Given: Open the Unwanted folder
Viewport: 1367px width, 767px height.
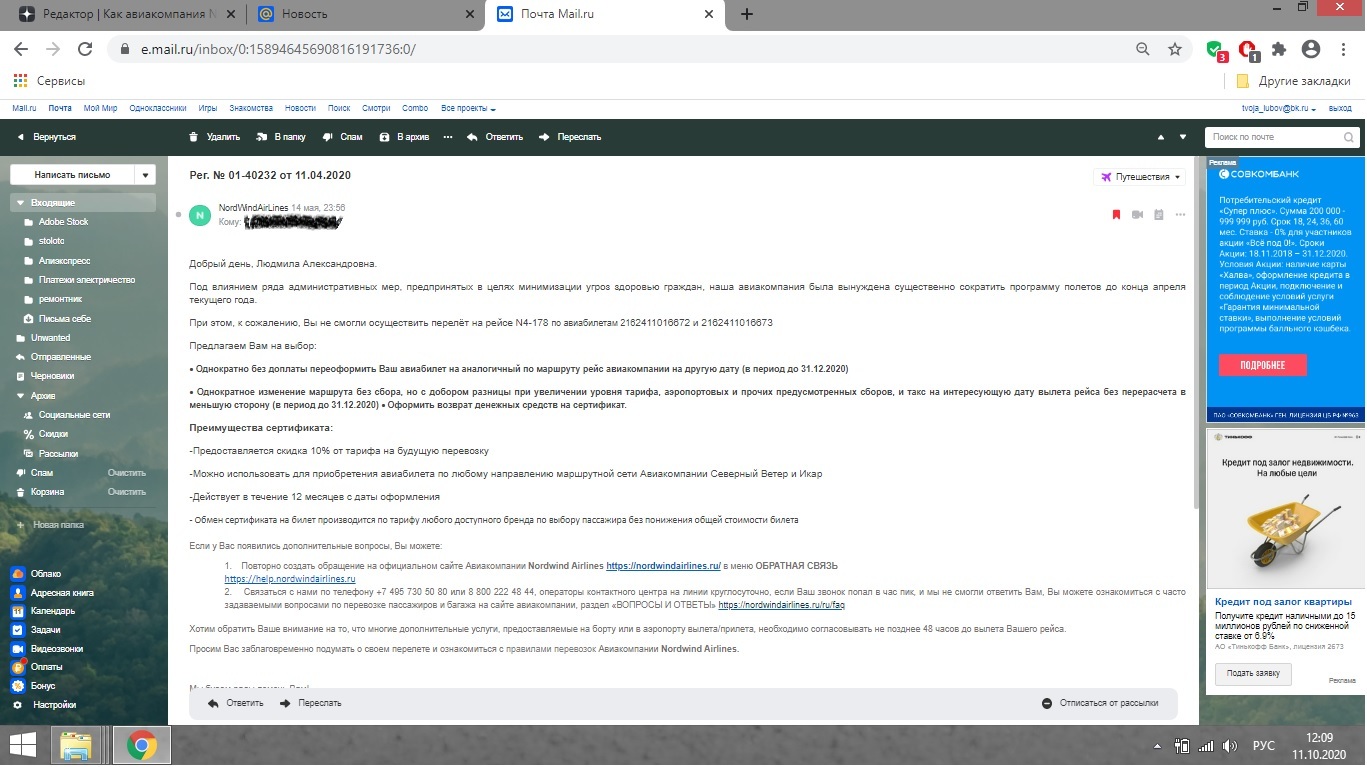Looking at the screenshot, I should click(50, 338).
